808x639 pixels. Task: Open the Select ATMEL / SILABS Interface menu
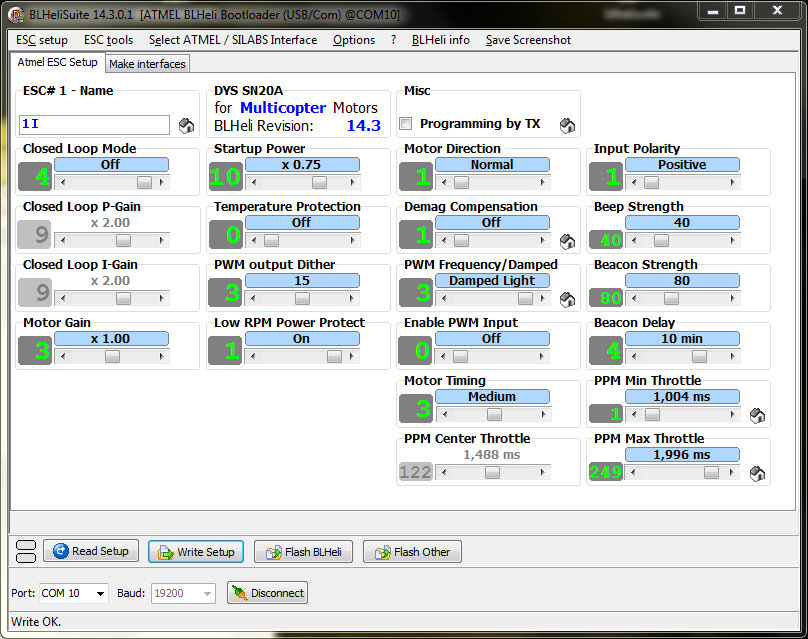233,40
